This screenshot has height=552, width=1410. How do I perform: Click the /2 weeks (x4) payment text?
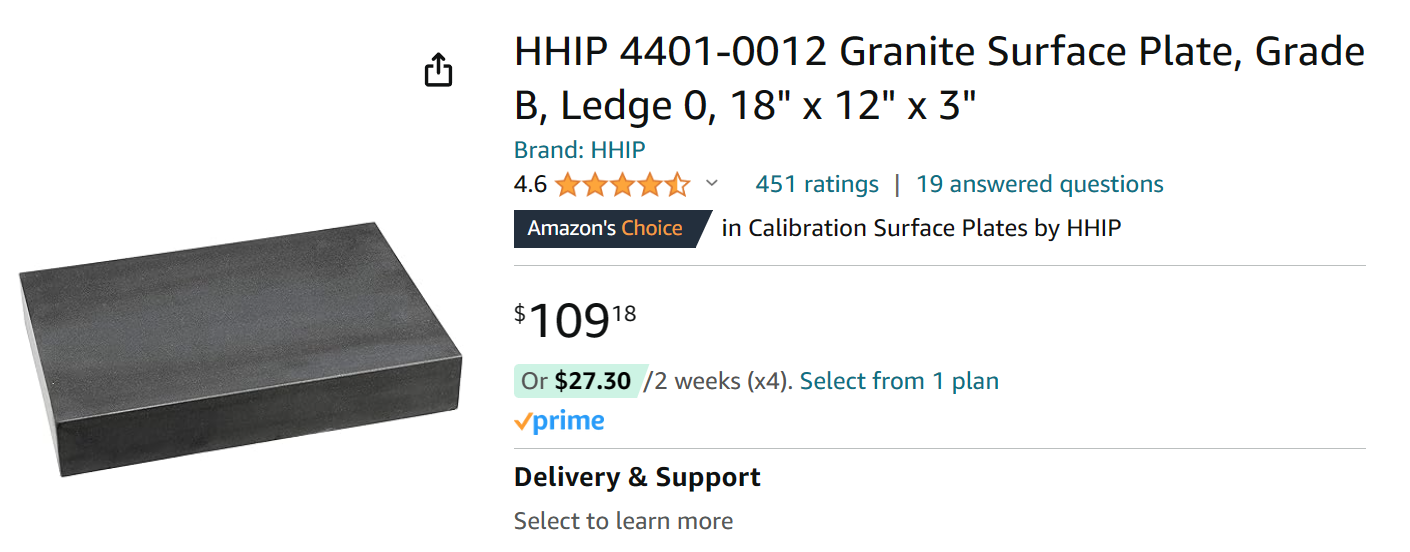tap(718, 381)
